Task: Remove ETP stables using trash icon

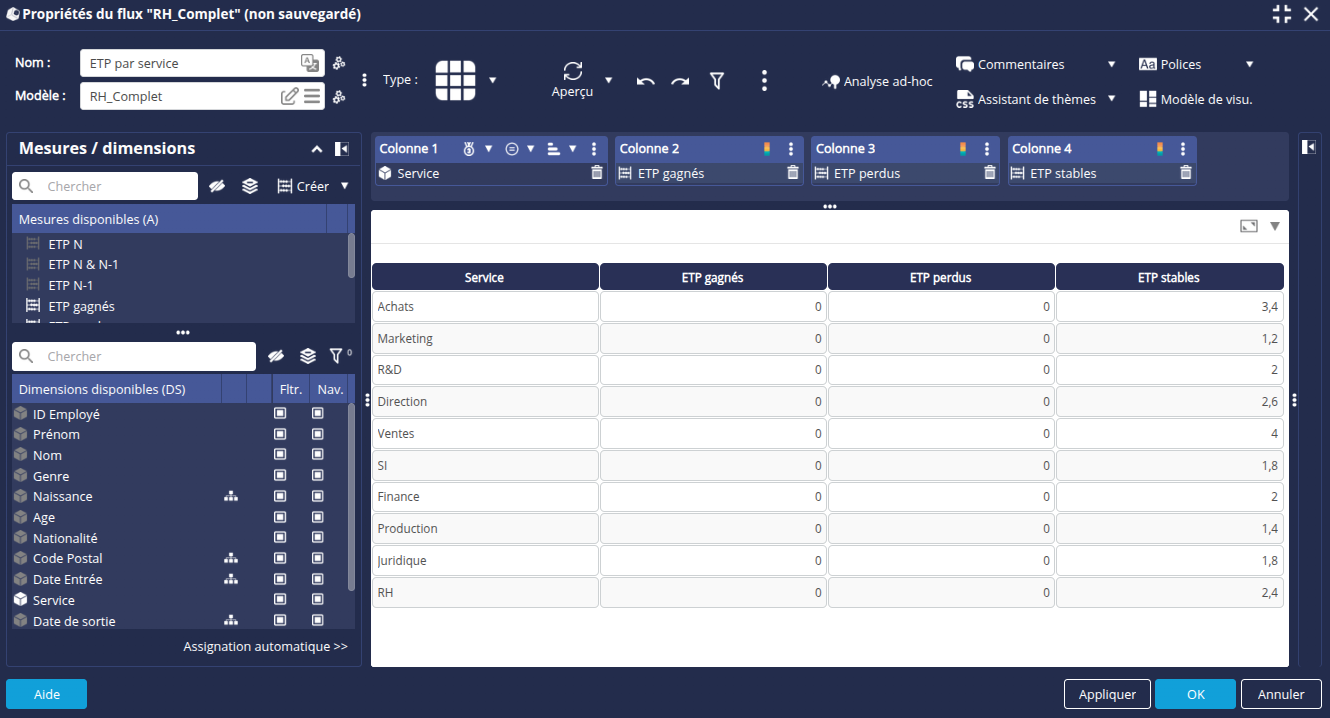Action: [1186, 173]
